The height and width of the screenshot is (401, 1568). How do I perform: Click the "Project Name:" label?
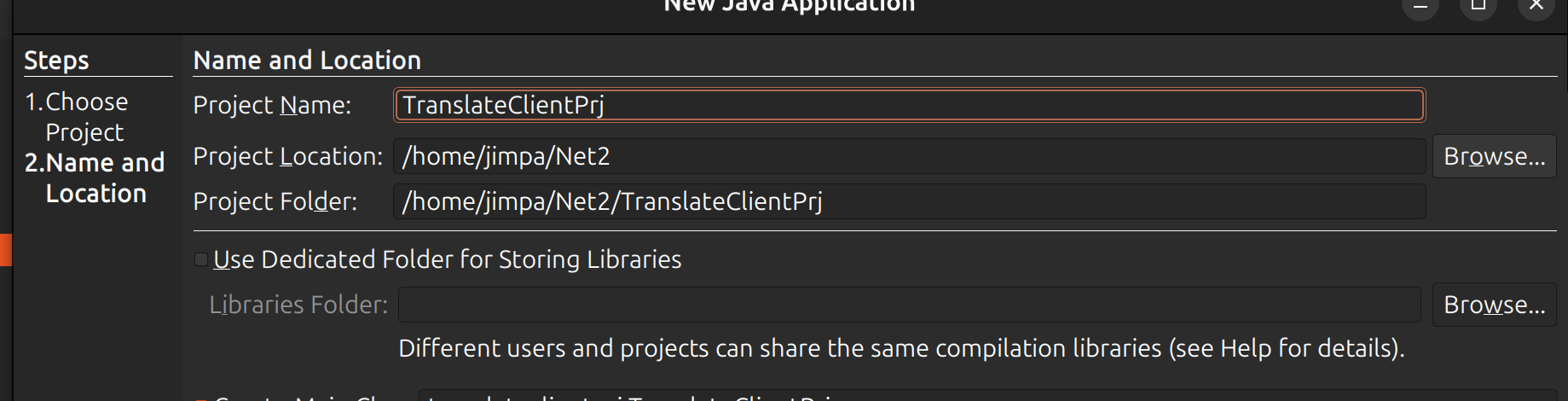point(272,105)
